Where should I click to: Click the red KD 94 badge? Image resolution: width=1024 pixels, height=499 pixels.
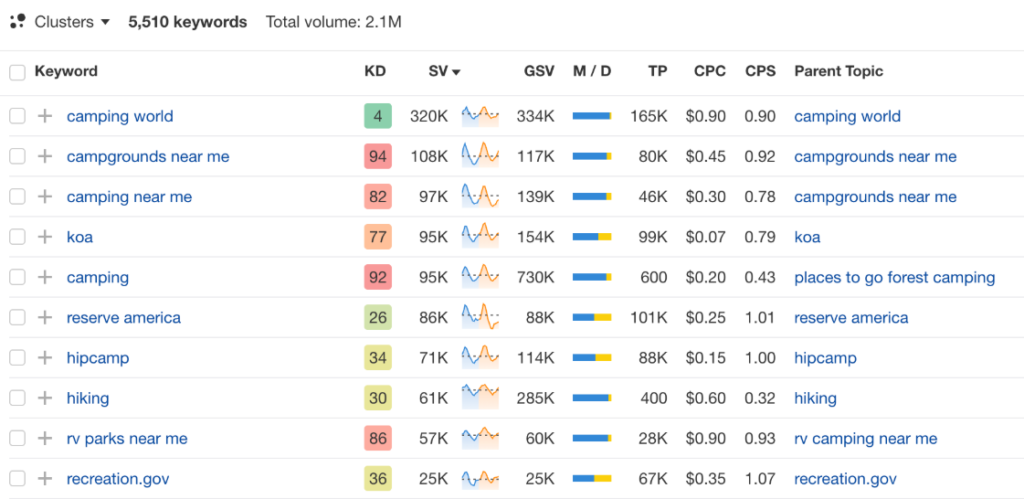click(377, 157)
